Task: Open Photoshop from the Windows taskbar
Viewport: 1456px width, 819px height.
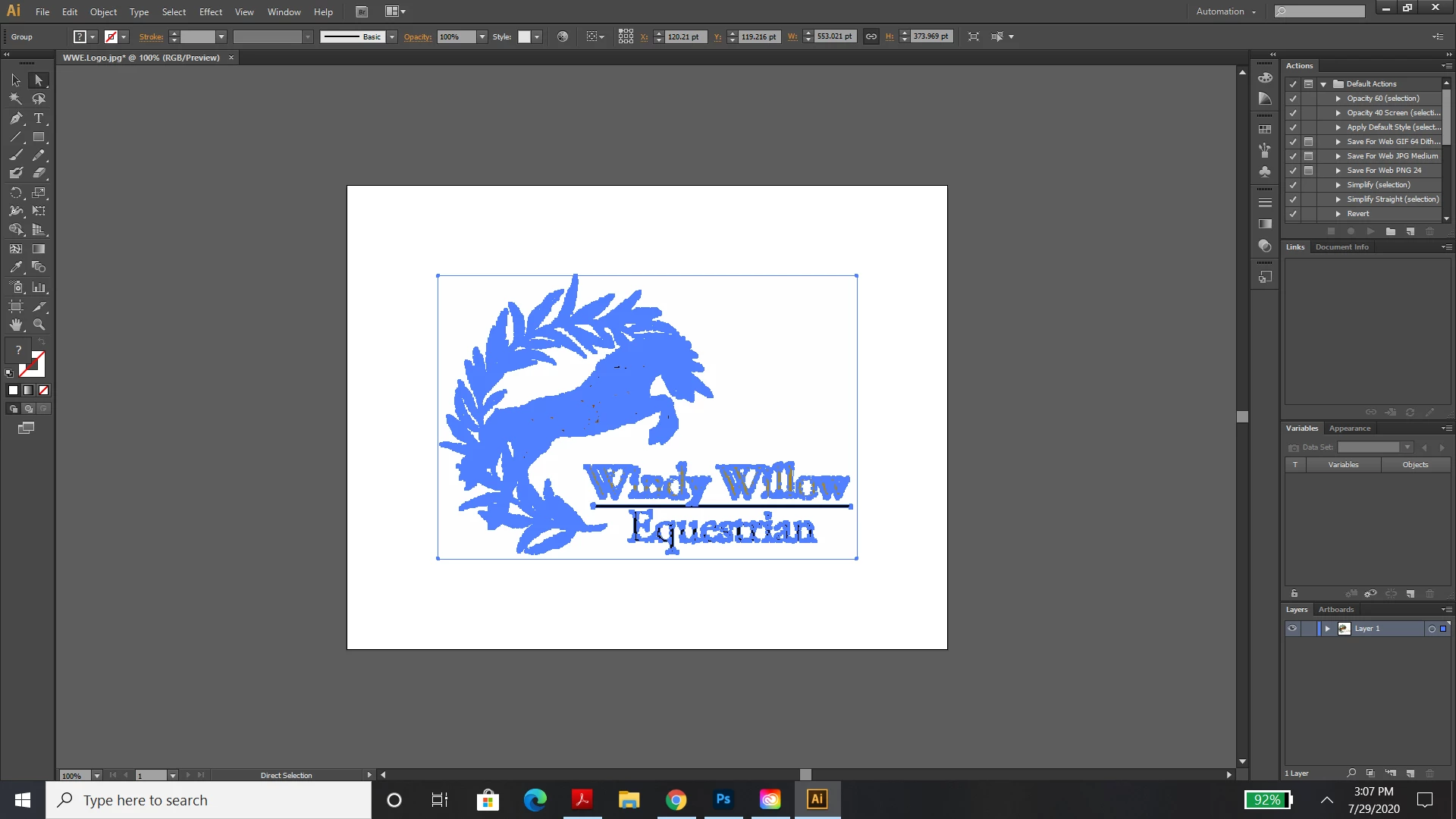Action: pos(723,799)
